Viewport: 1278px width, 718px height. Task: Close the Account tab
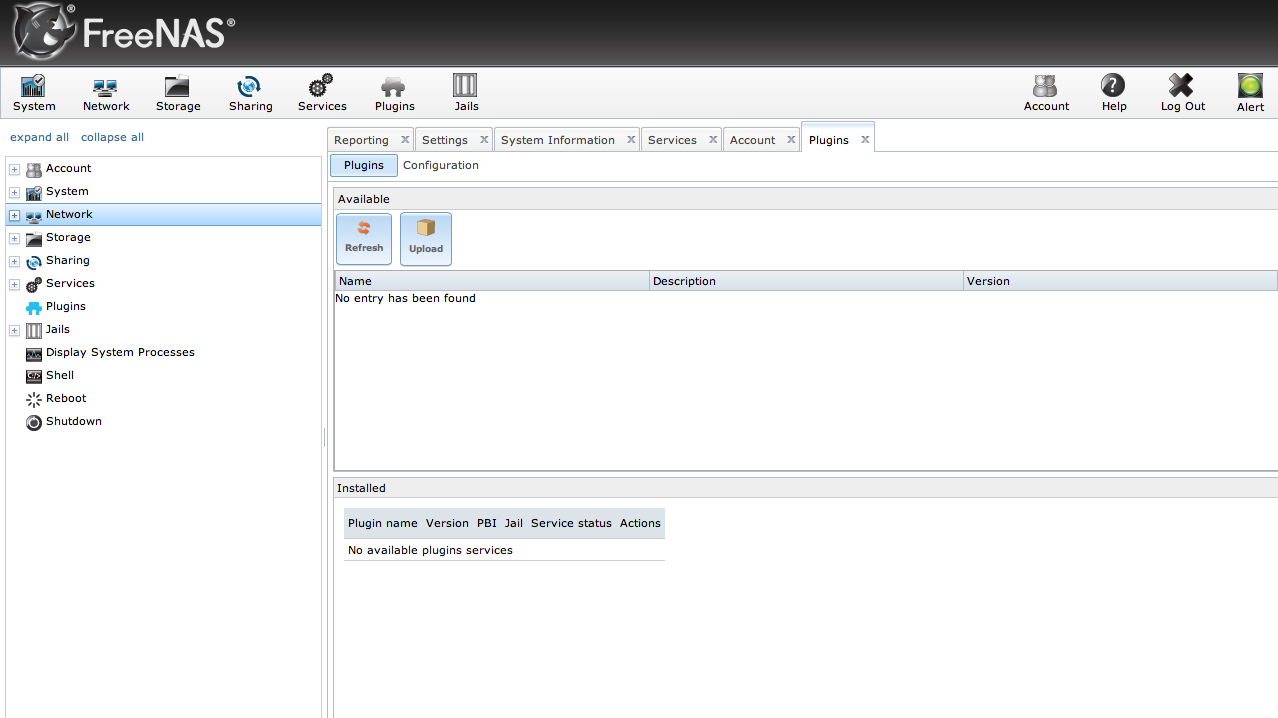point(792,140)
